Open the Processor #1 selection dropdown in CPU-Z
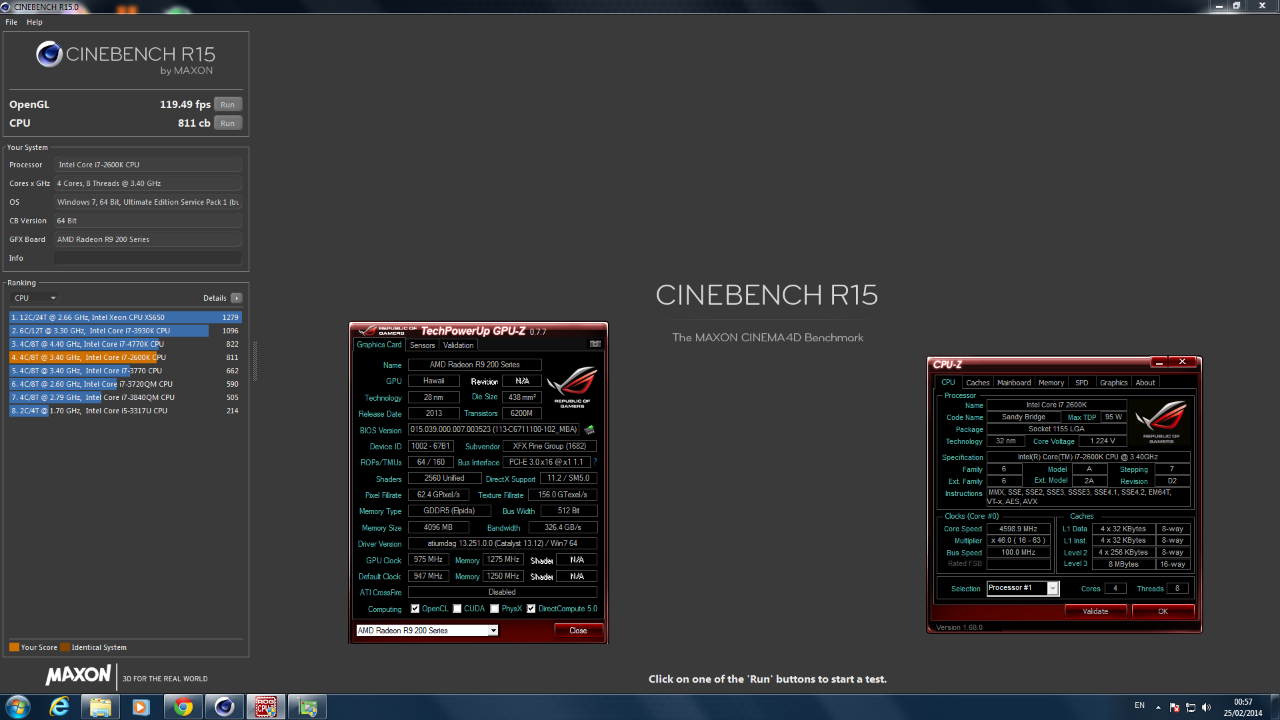Image resolution: width=1280 pixels, height=720 pixels. pyautogui.click(x=1022, y=588)
